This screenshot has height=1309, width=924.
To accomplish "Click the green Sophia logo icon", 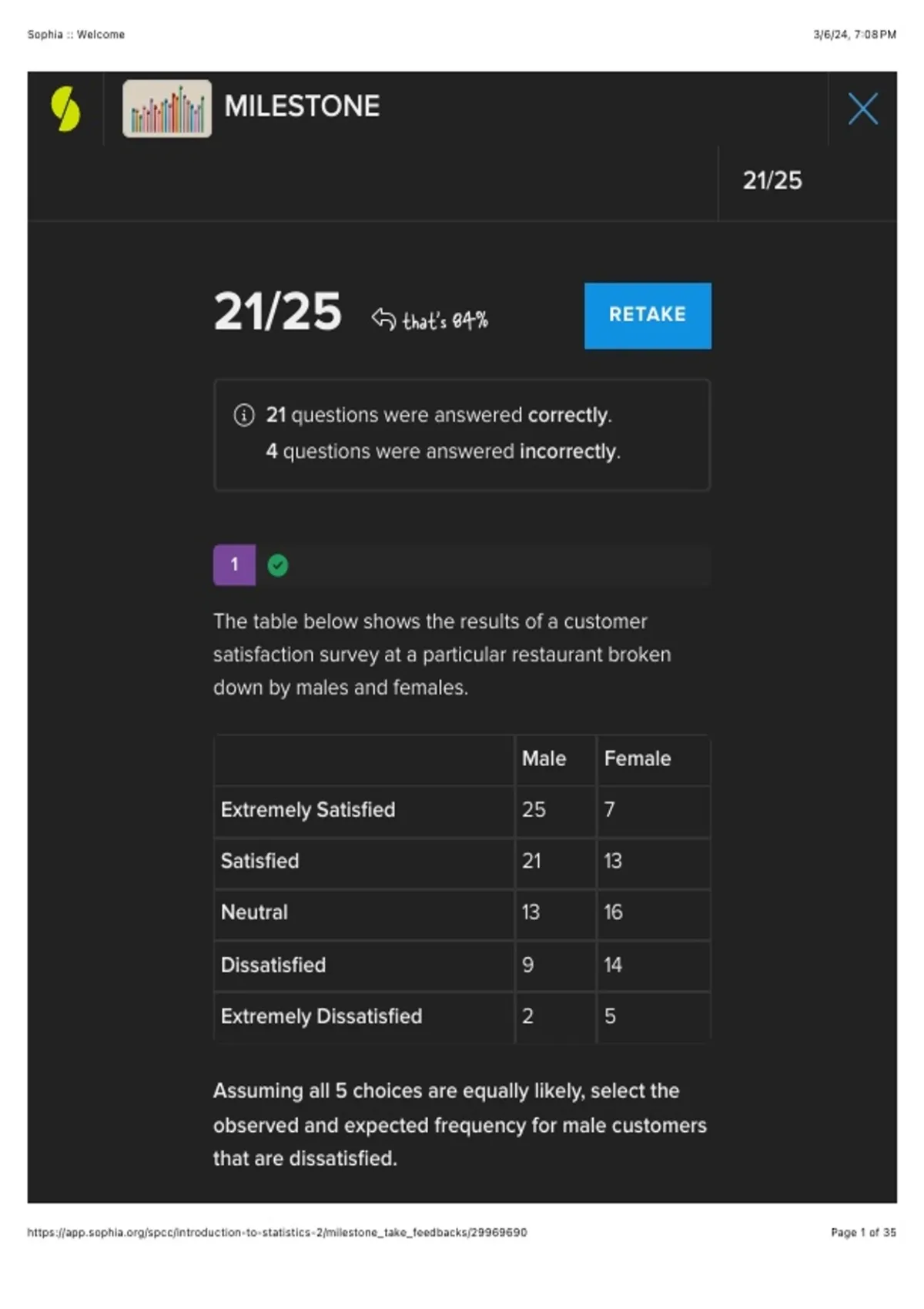I will tap(65, 109).
